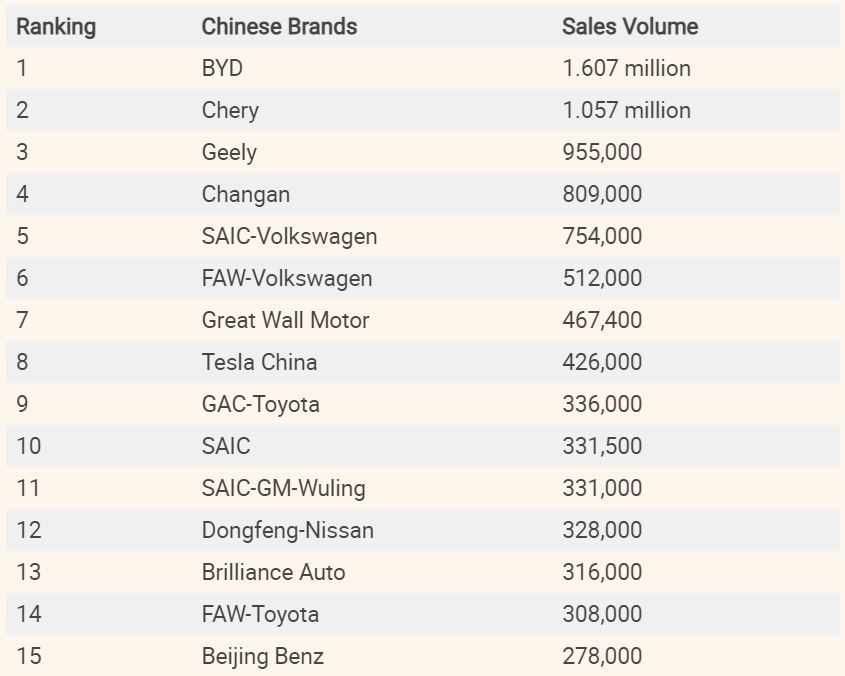Click the Chinese Brands column header
845x676 pixels.
pyautogui.click(x=279, y=27)
